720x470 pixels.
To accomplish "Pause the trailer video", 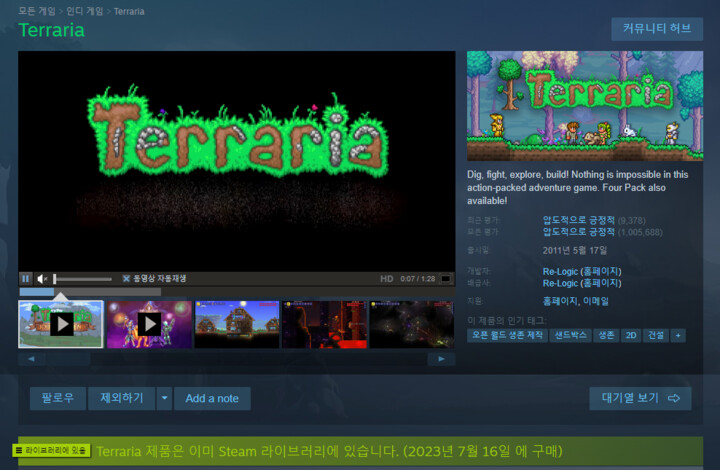I will (x=26, y=278).
